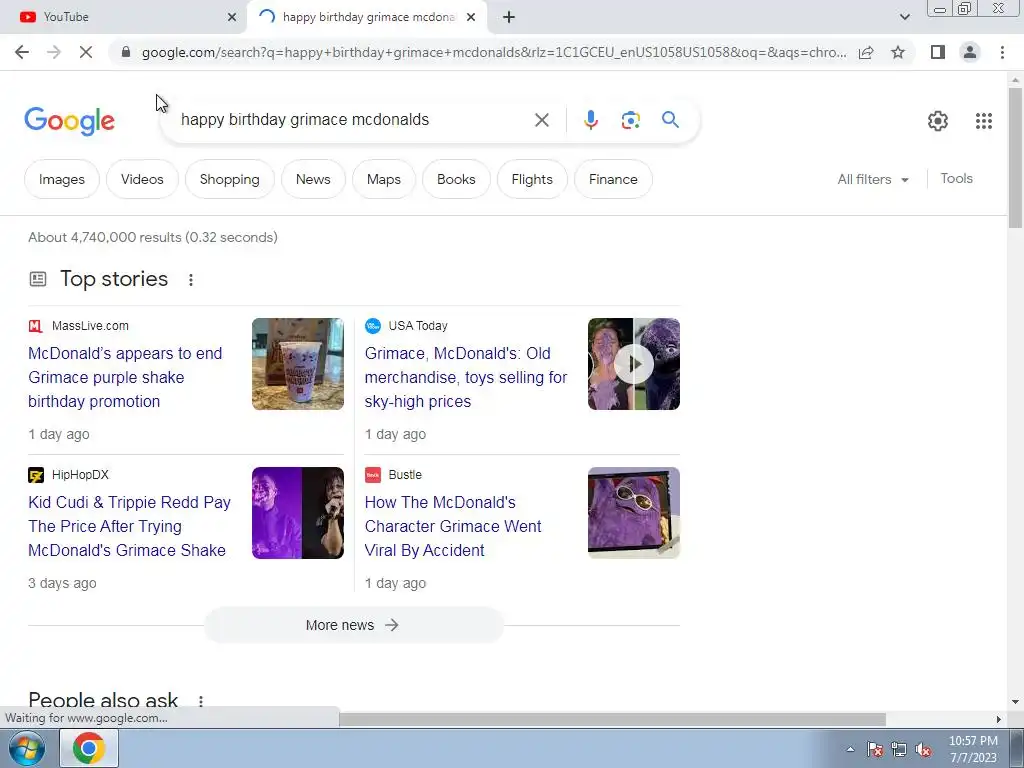Viewport: 1024px width, 768px height.
Task: Open the Windows Start button
Action: point(26,748)
